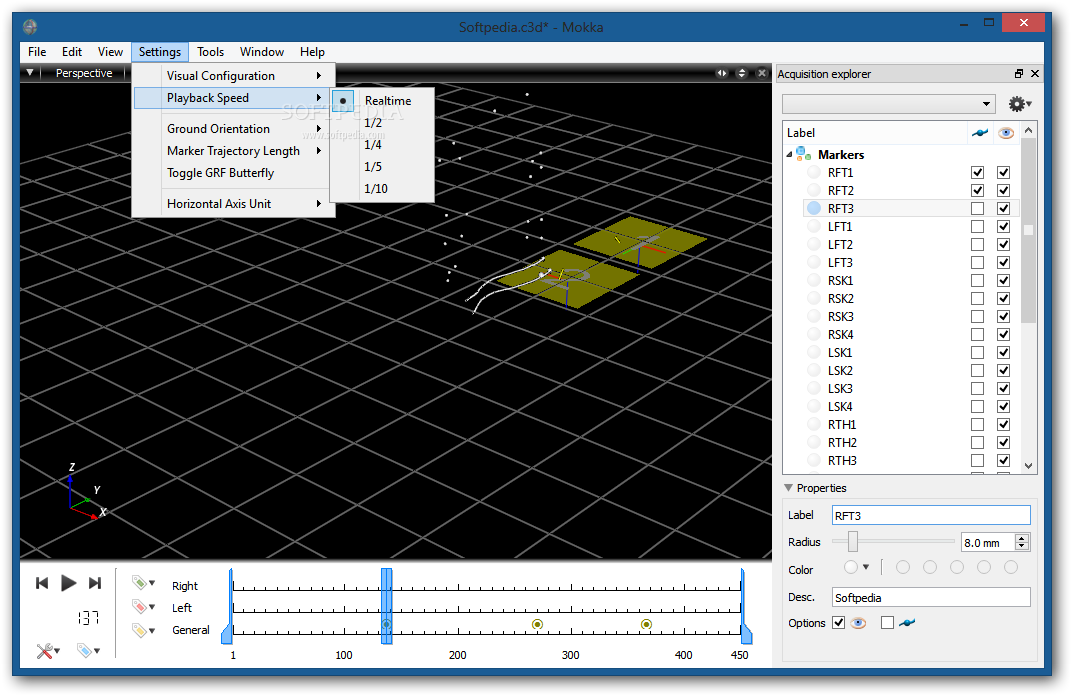1072x696 pixels.
Task: Expand Marker Trajectory Length submenu
Action: pyautogui.click(x=233, y=150)
